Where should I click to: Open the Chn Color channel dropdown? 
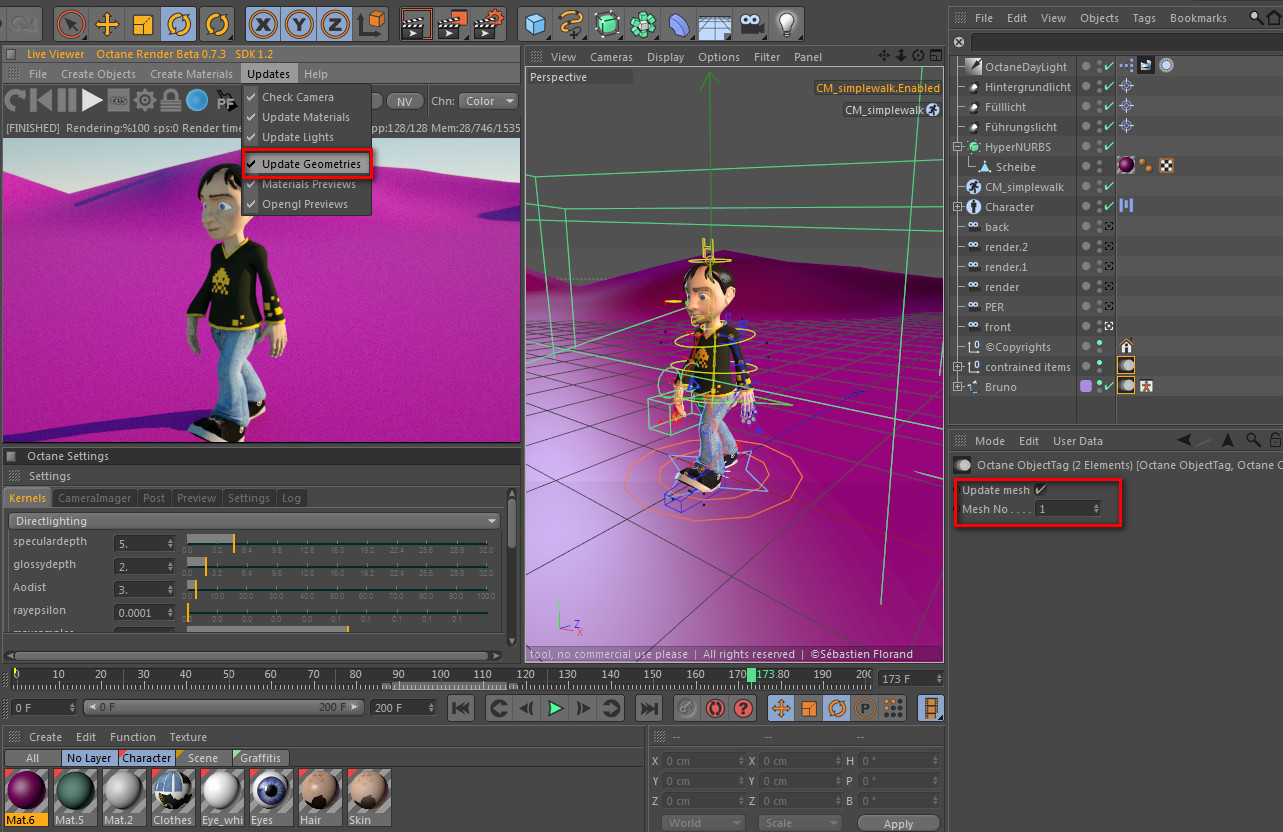pyautogui.click(x=488, y=101)
